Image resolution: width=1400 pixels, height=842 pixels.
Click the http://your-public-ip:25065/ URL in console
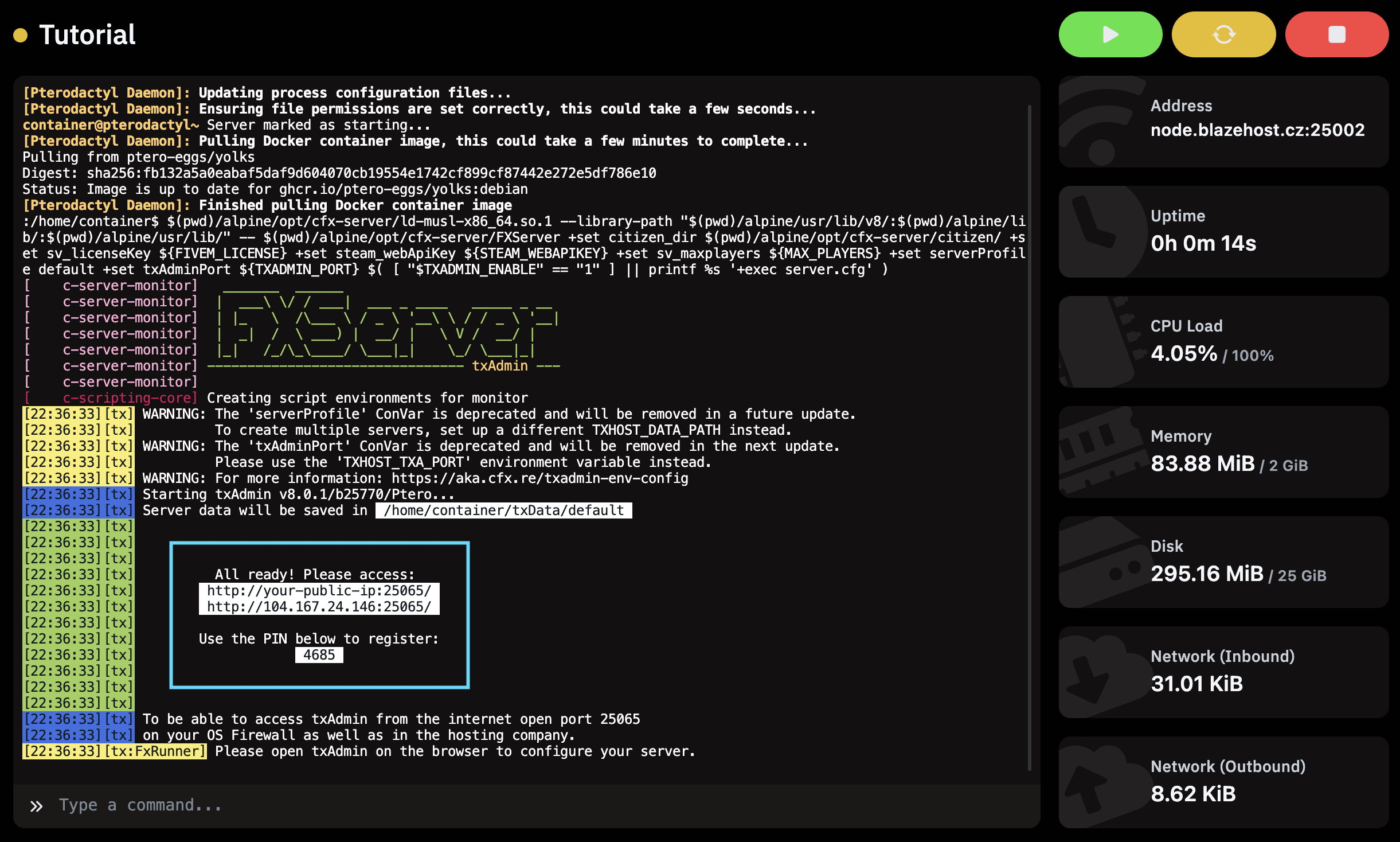319,591
